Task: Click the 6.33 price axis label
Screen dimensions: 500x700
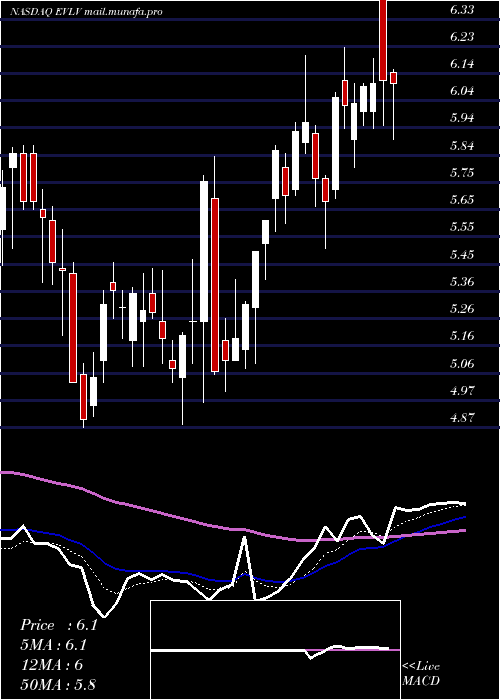Action: (462, 10)
